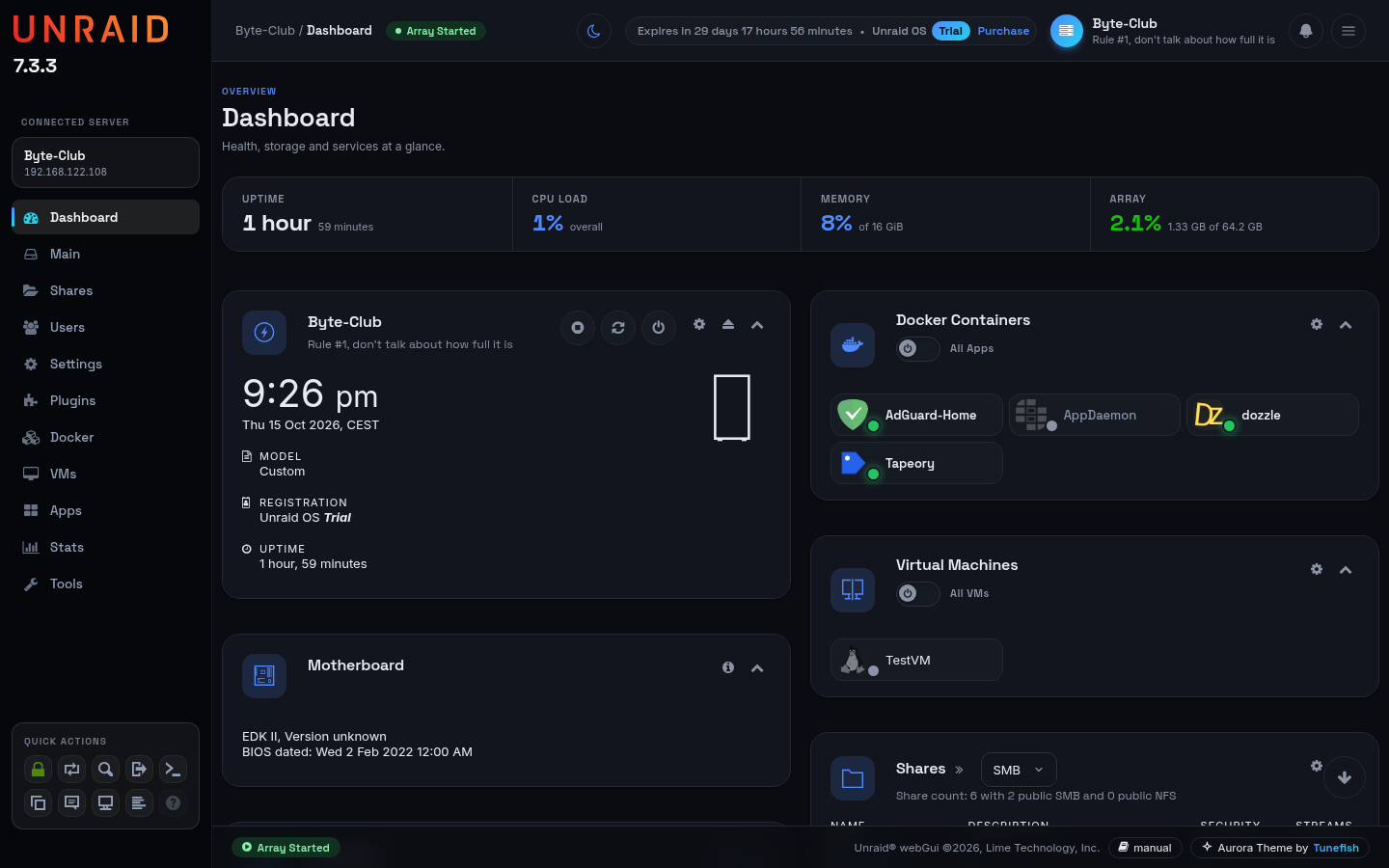Toggle the dark mode moon button
The image size is (1389, 868).
click(594, 31)
